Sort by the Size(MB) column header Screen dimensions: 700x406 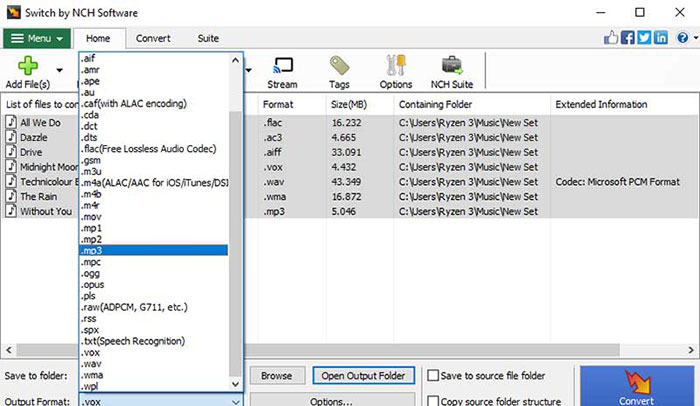point(360,105)
